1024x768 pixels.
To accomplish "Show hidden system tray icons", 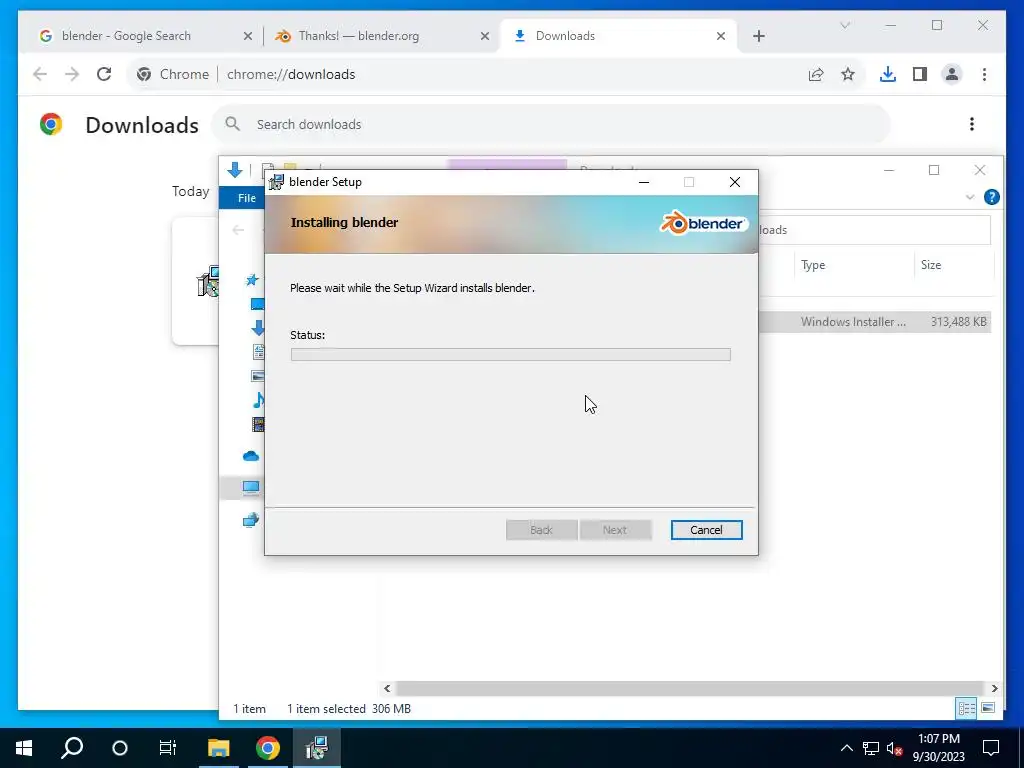I will point(846,748).
